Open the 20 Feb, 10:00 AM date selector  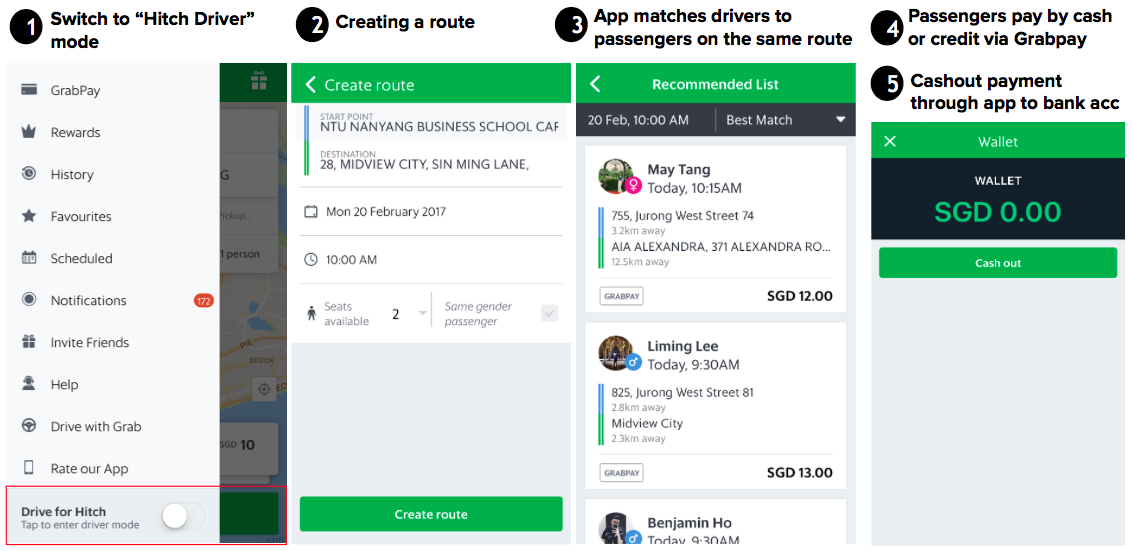tap(639, 120)
